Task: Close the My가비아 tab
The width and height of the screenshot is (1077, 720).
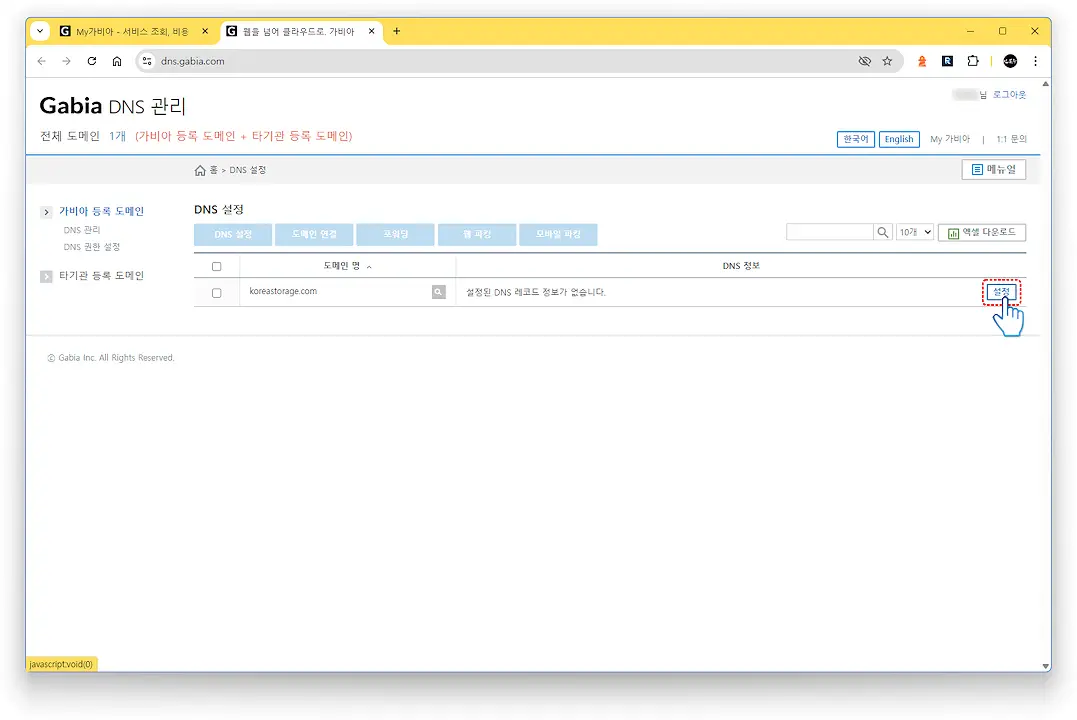Action: [205, 31]
